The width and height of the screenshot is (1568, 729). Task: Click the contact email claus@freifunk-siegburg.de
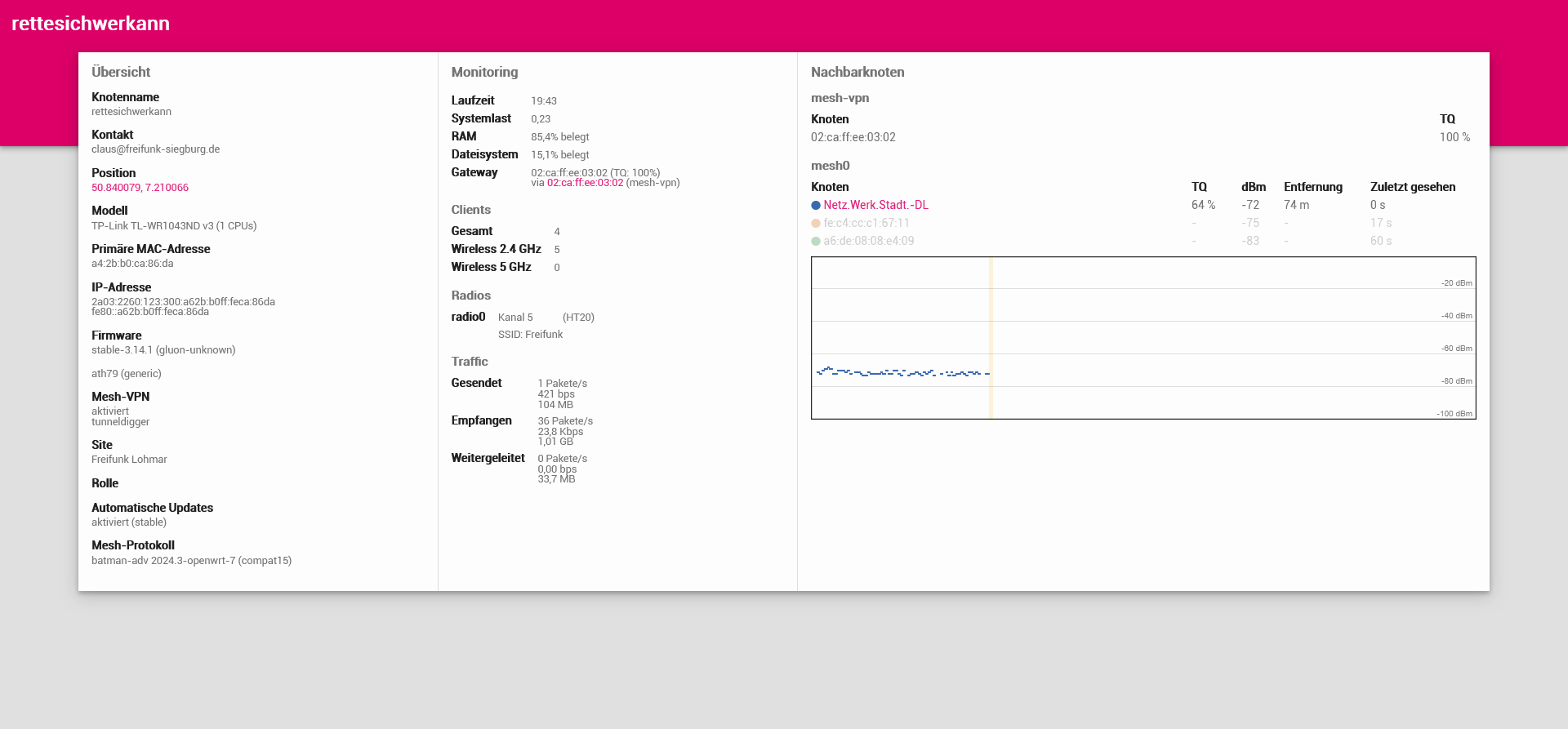pyautogui.click(x=155, y=149)
